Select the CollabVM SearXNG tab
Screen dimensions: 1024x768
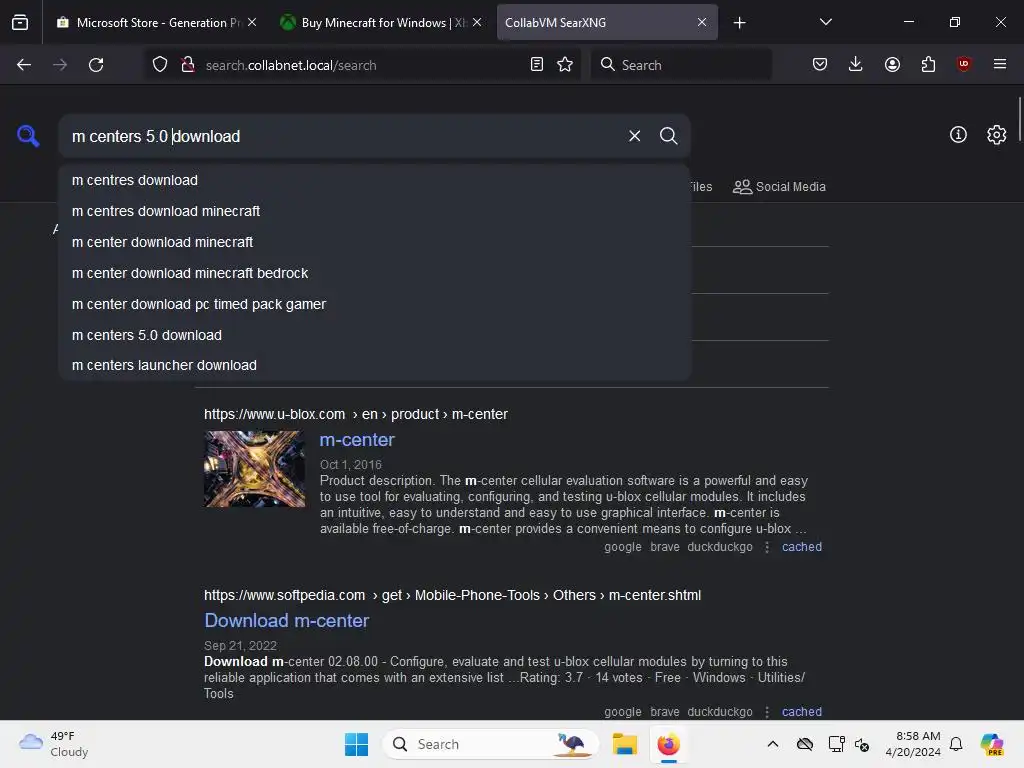[607, 22]
